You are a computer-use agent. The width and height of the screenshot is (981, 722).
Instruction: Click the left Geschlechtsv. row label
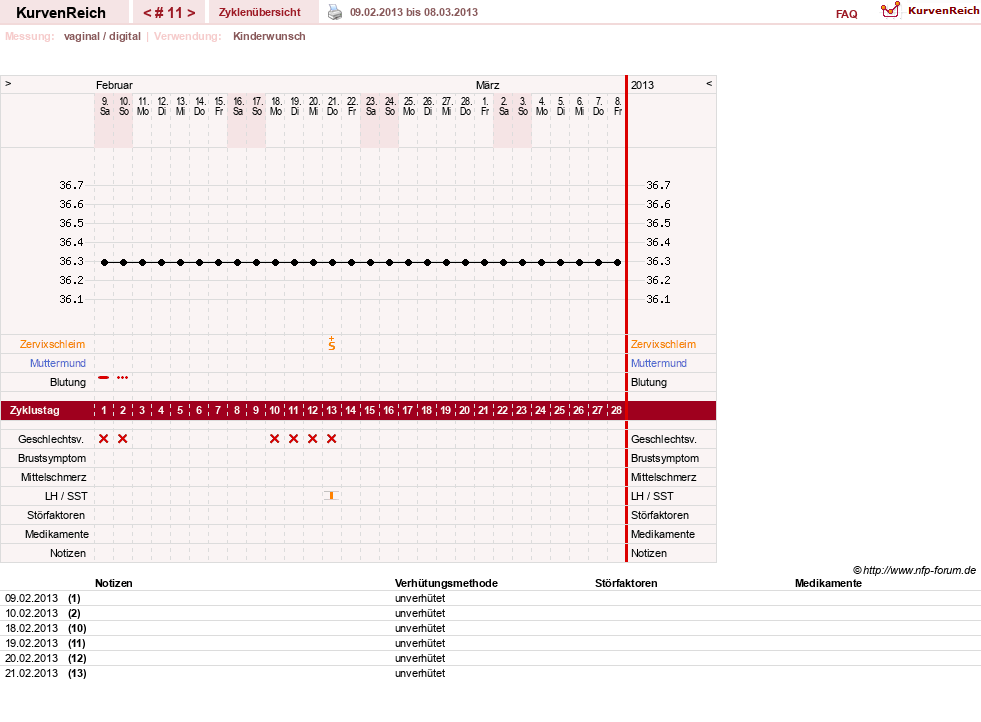(x=51, y=439)
